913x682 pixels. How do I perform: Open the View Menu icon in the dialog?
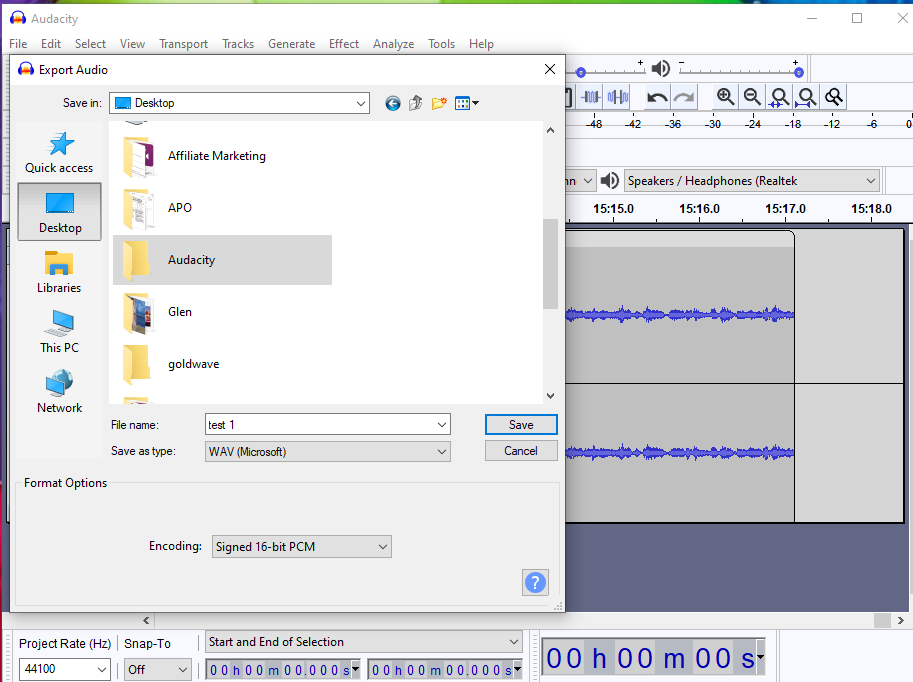click(467, 104)
